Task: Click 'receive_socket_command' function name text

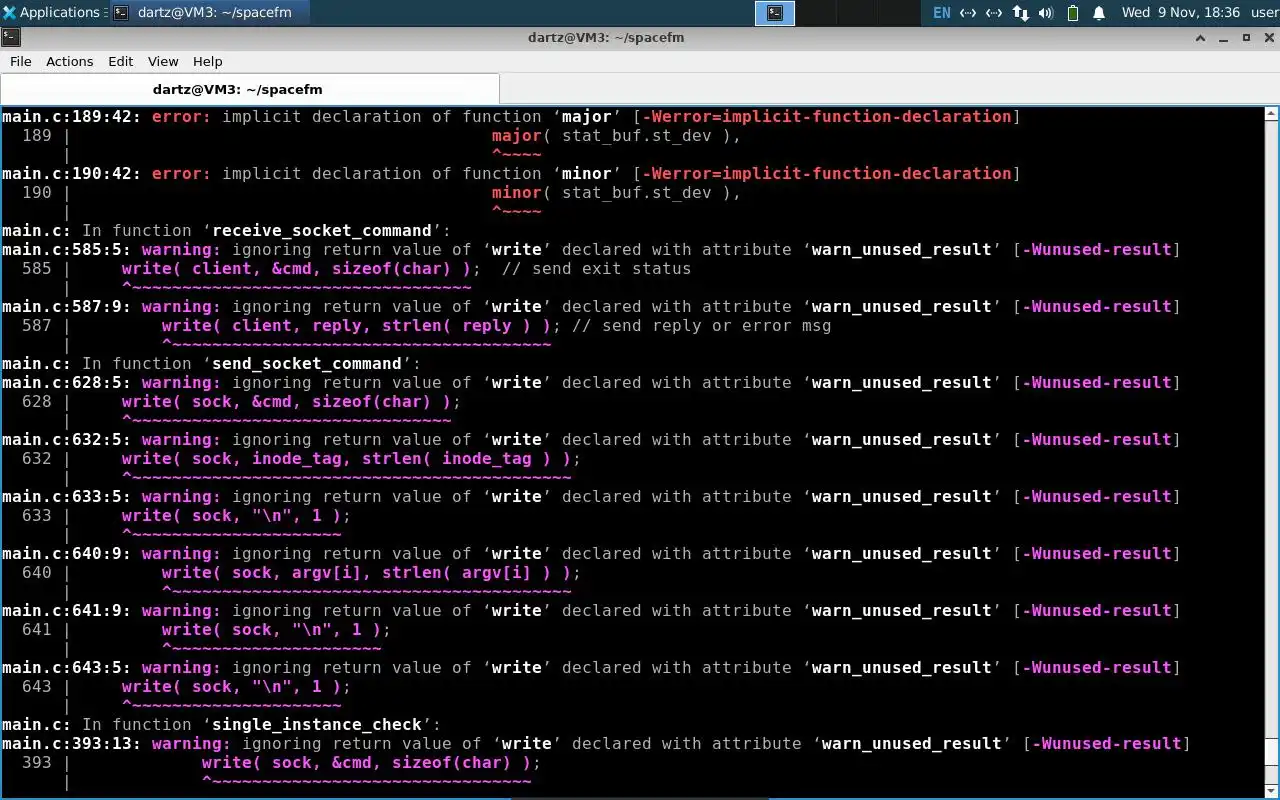Action: [322, 231]
